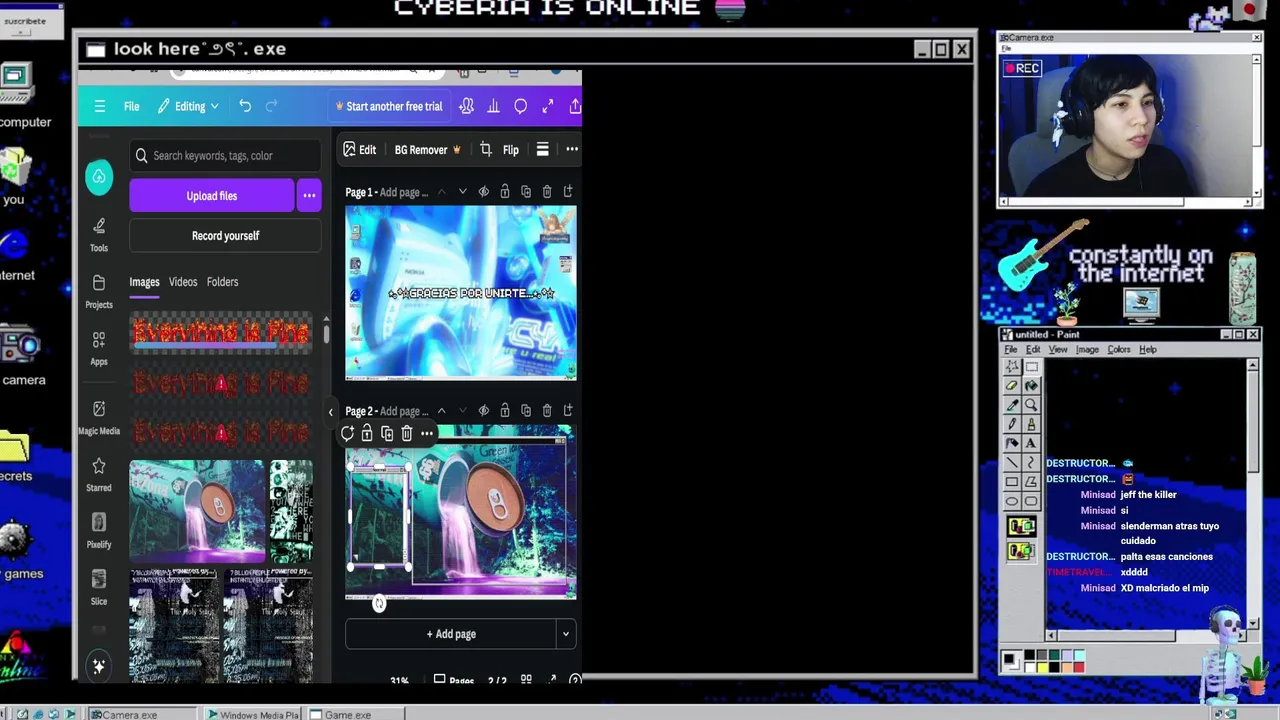Click the Record yourself button
Viewport: 1280px width, 720px height.
[x=225, y=236]
